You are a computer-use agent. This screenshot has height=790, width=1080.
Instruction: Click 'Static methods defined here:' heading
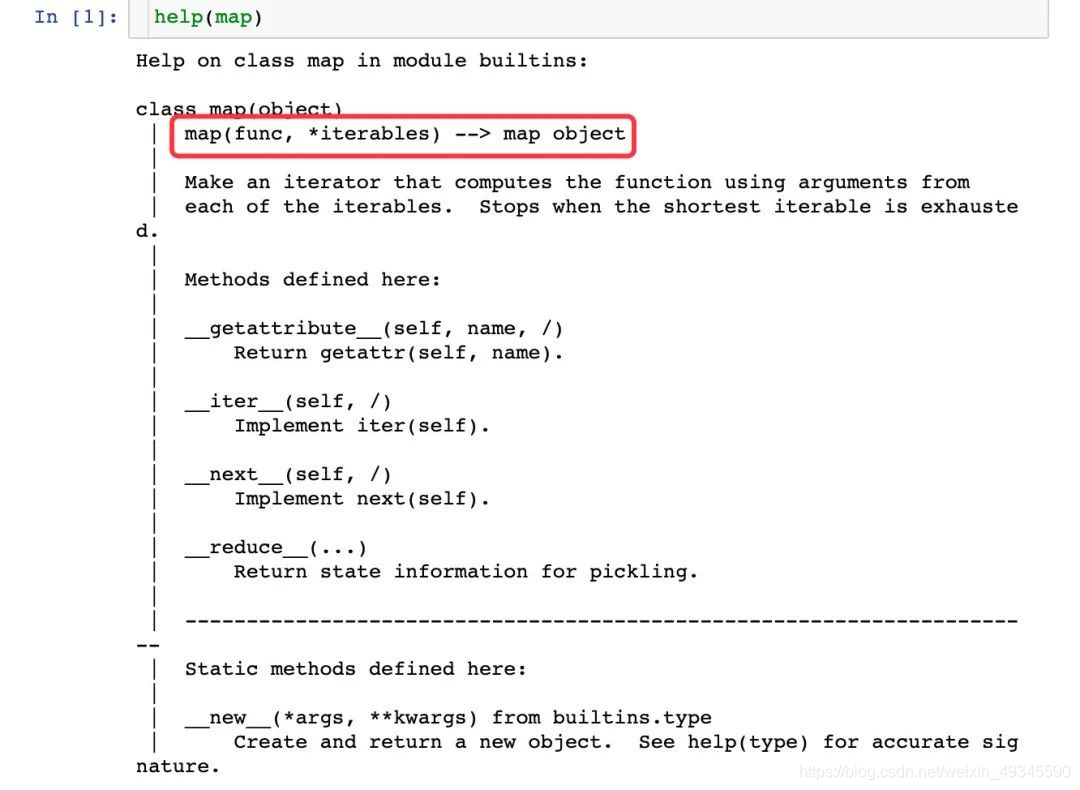point(355,669)
